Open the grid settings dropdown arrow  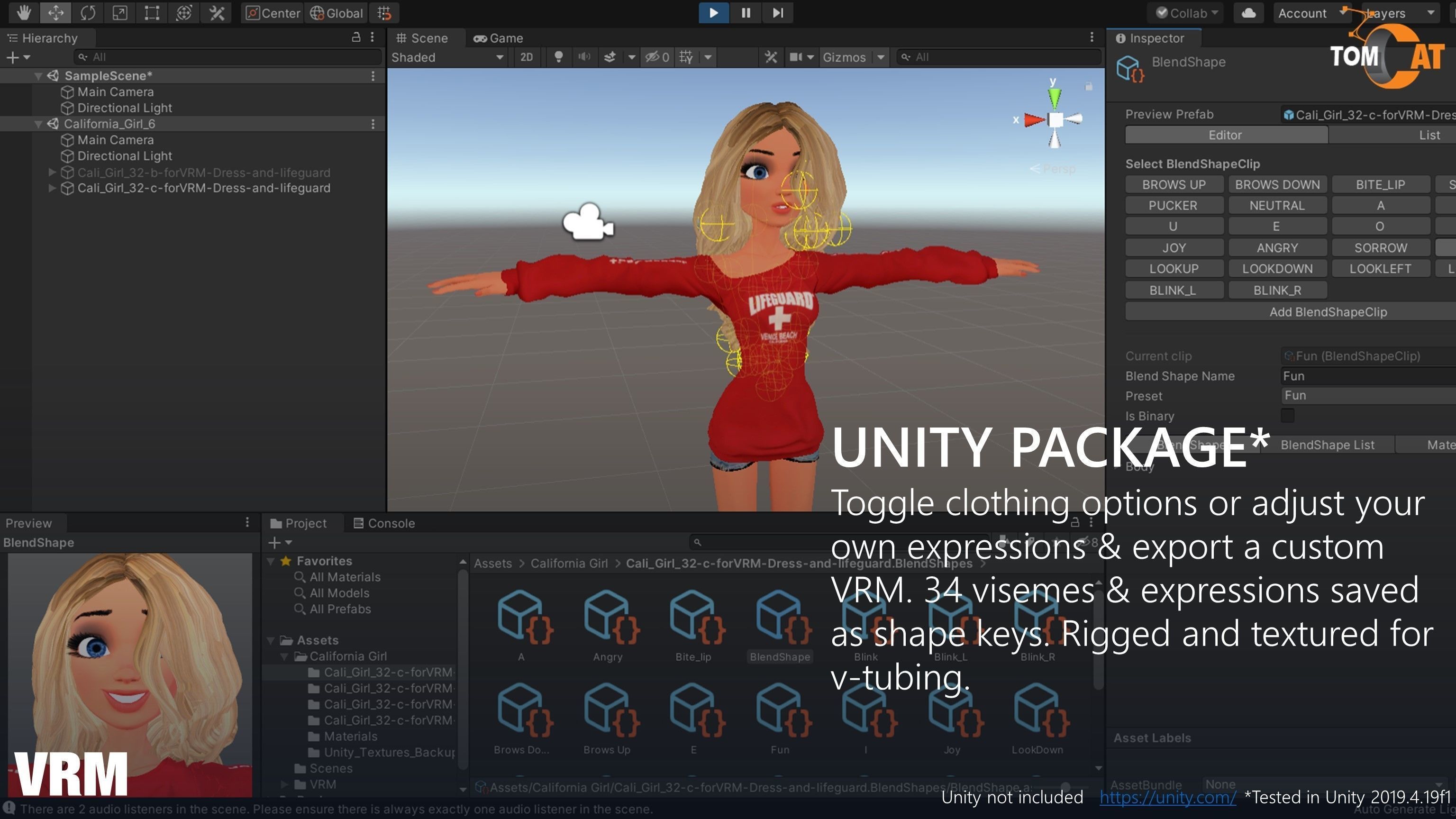pyautogui.click(x=708, y=57)
